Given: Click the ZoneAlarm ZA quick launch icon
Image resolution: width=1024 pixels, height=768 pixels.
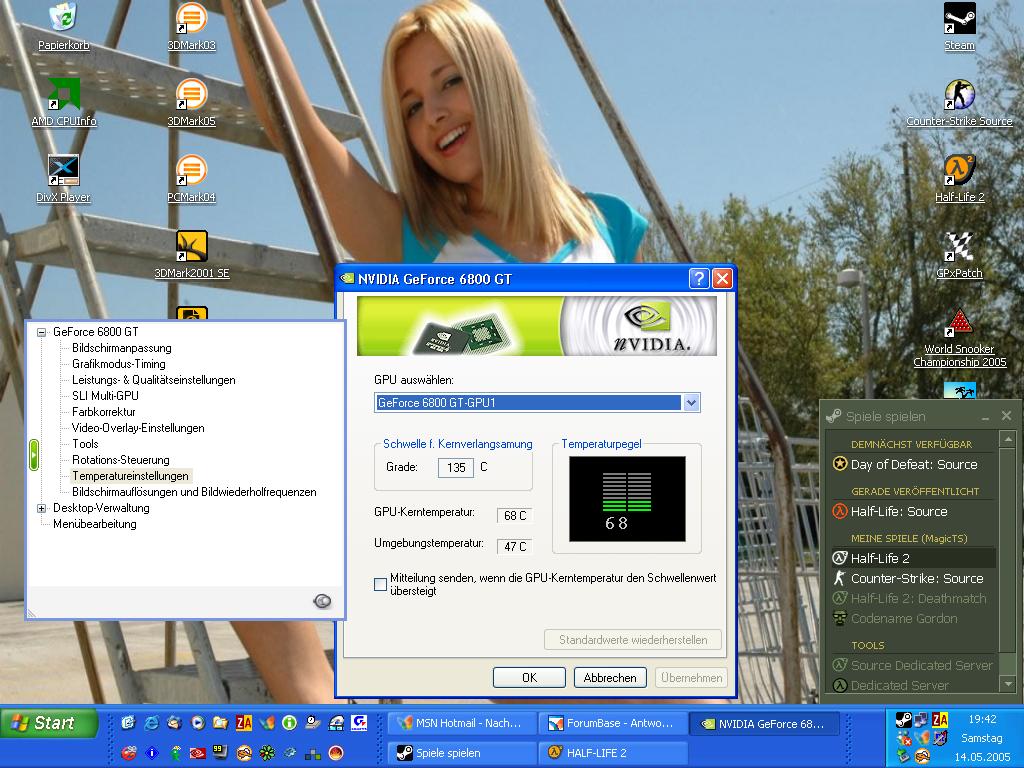Looking at the screenshot, I should [x=244, y=722].
